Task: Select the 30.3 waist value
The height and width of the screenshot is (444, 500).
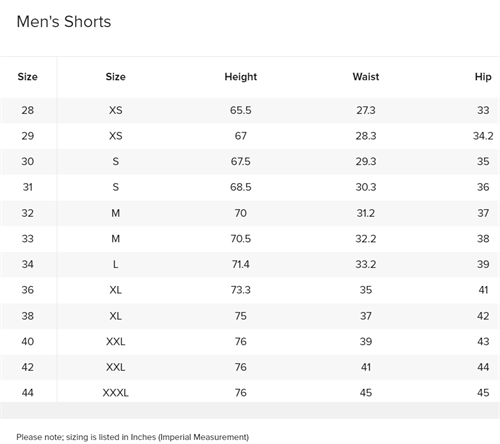Action: coord(366,187)
